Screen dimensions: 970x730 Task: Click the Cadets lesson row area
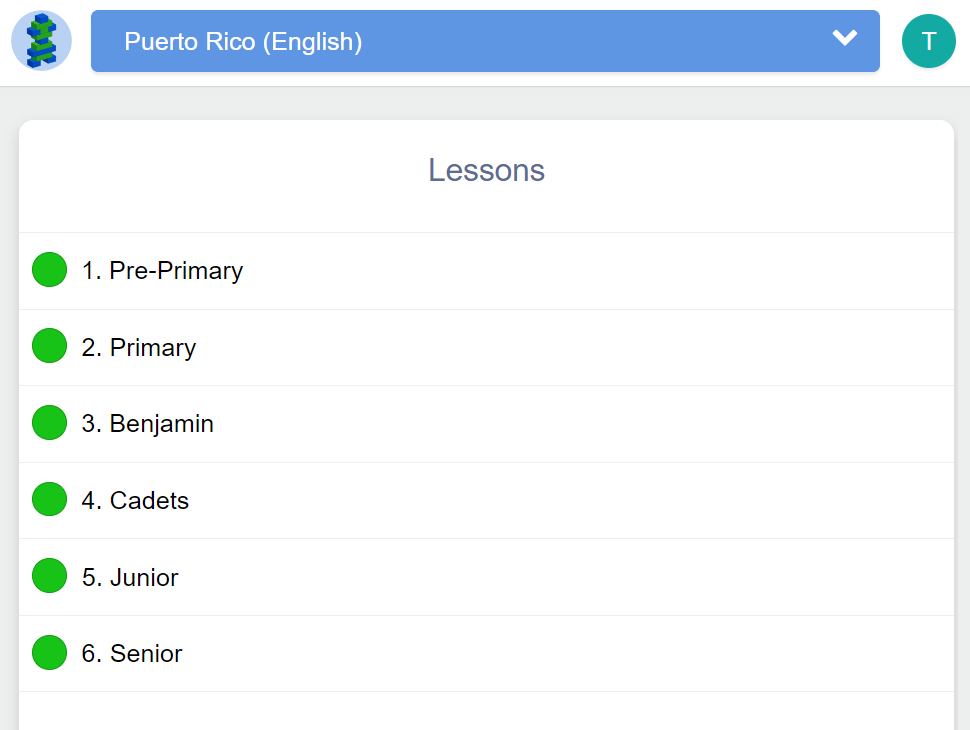486,500
